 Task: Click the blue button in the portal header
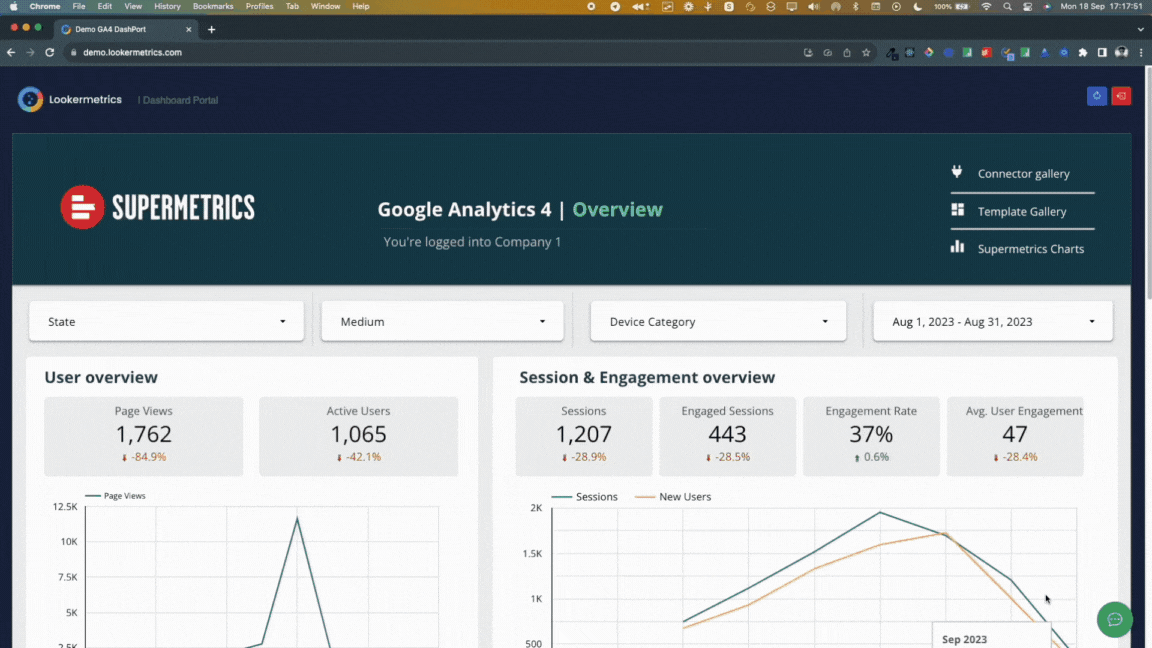coord(1097,96)
